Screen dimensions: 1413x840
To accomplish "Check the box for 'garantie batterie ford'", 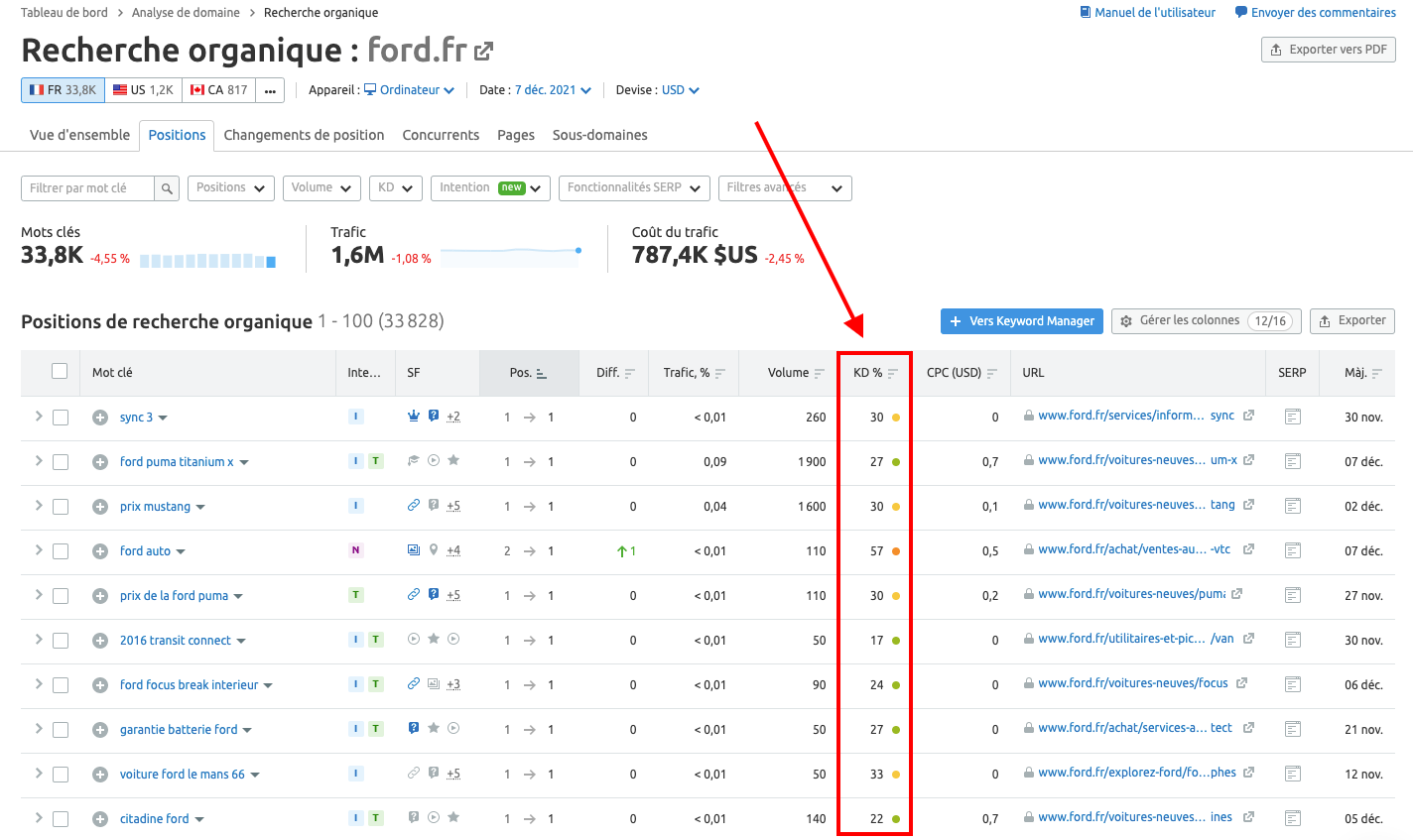I will click(x=61, y=730).
